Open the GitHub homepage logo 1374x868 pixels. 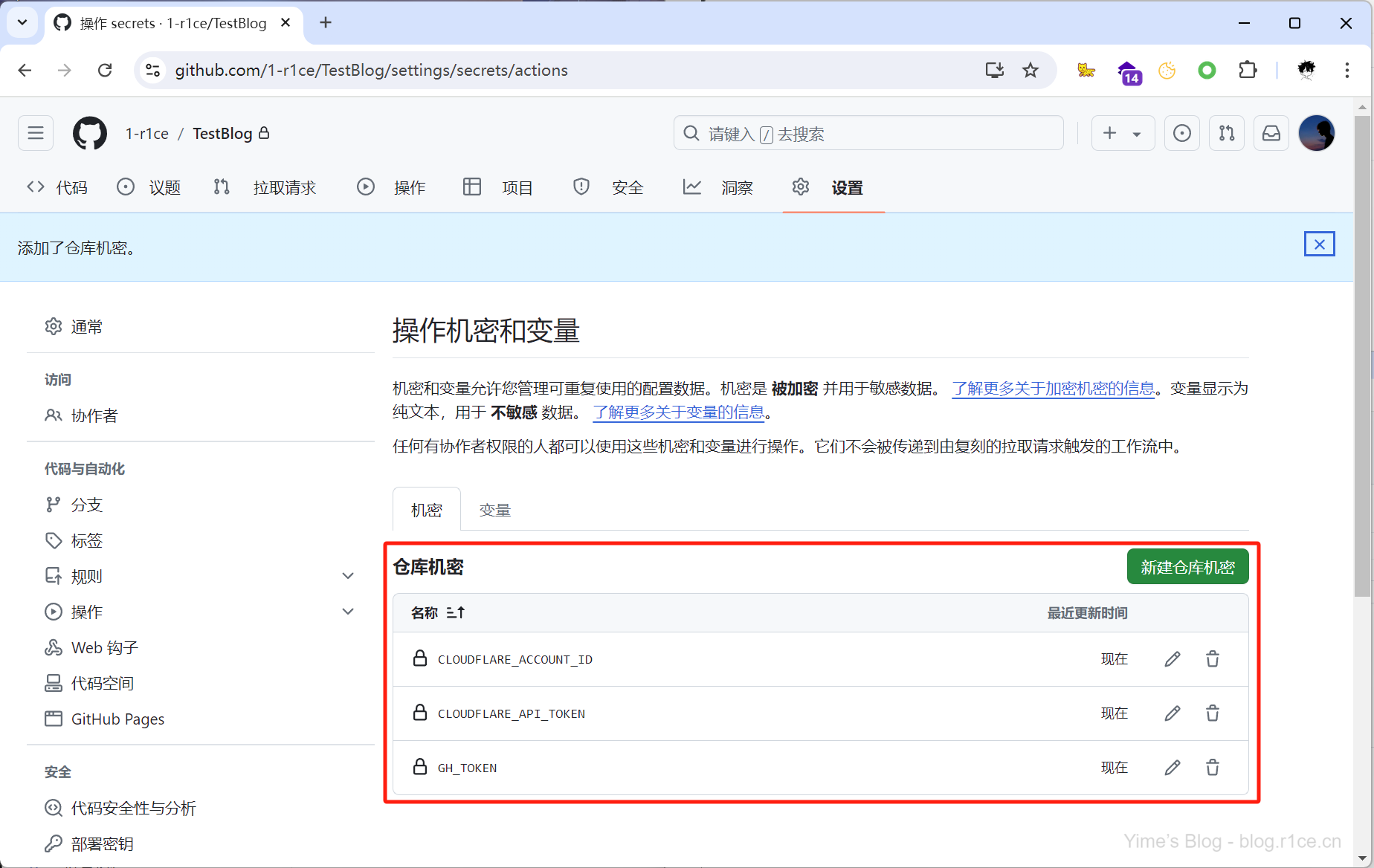click(x=90, y=134)
